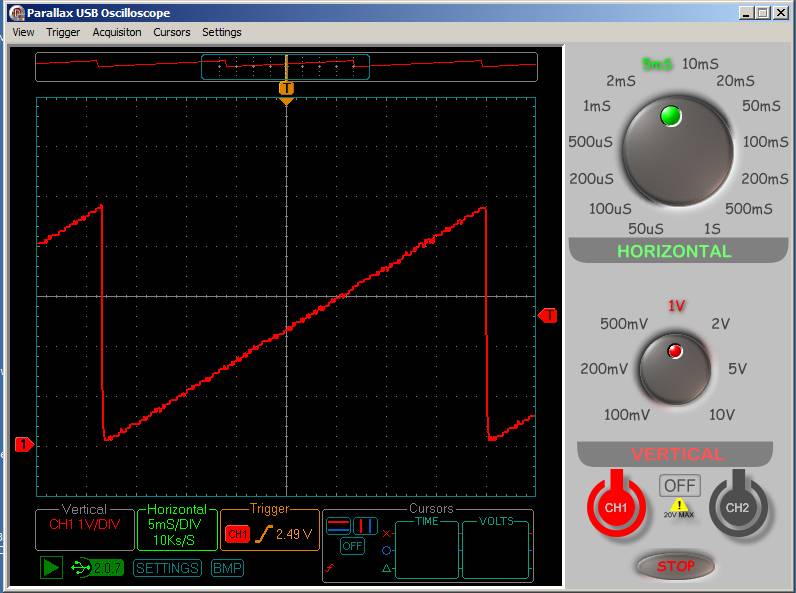
Task: Select the 50uS horizontal timebase
Action: tap(646, 229)
